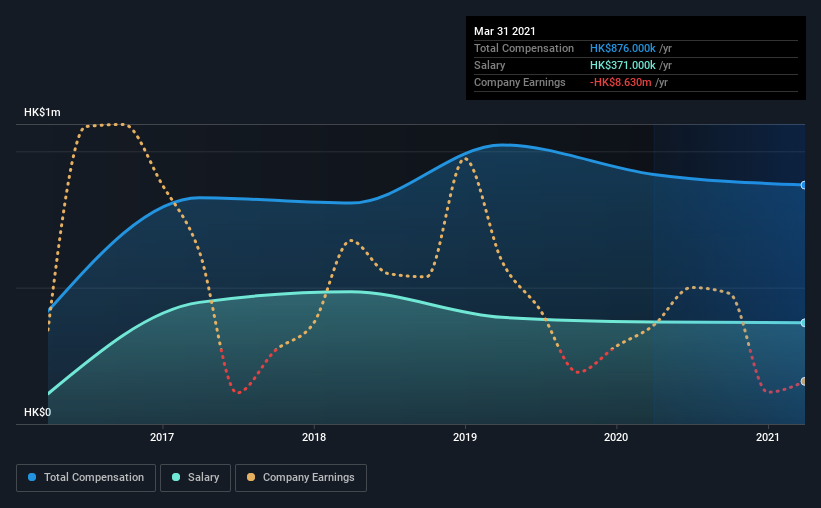Select the 2021 x-axis label
821x508 pixels.
pyautogui.click(x=768, y=437)
